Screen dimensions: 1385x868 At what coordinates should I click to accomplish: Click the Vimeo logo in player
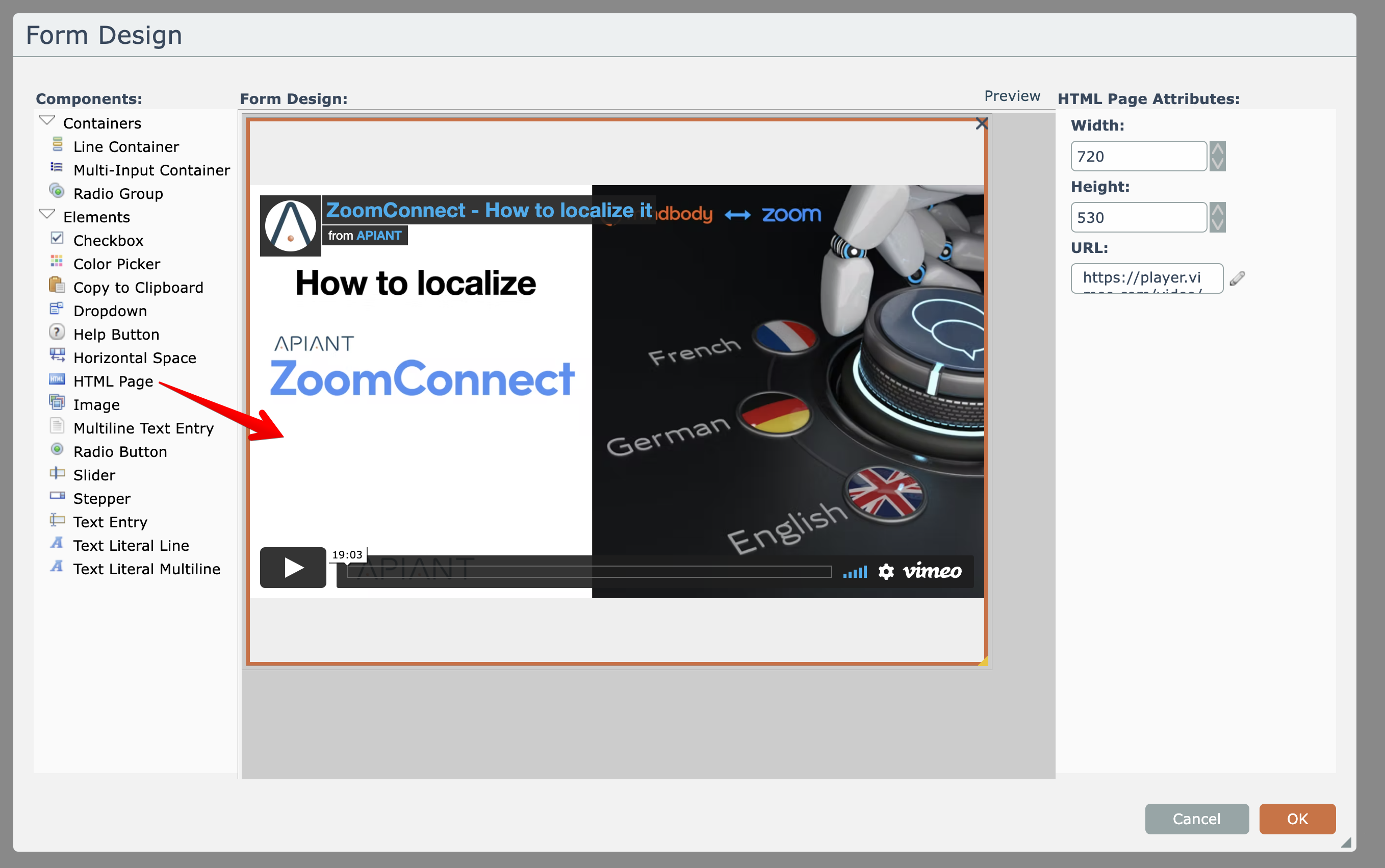point(932,571)
